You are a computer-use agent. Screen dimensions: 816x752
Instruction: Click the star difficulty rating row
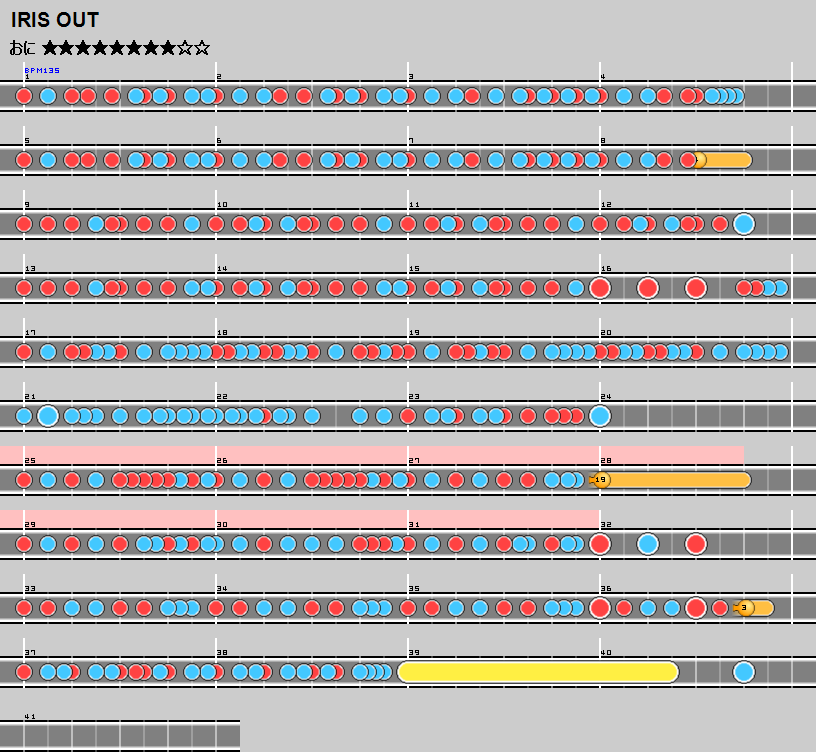[x=126, y=47]
